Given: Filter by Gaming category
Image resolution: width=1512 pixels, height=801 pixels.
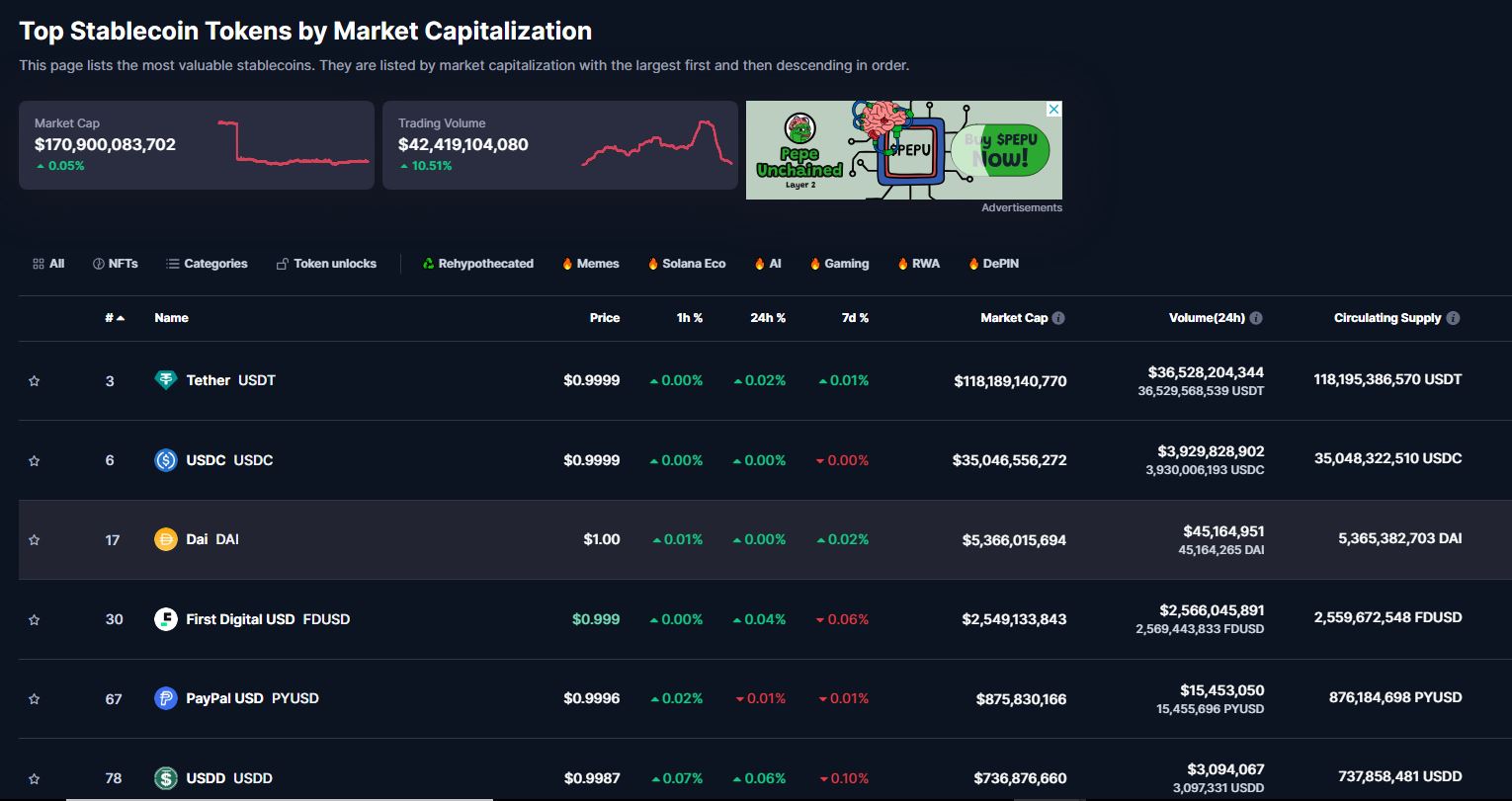Looking at the screenshot, I should tap(840, 264).
